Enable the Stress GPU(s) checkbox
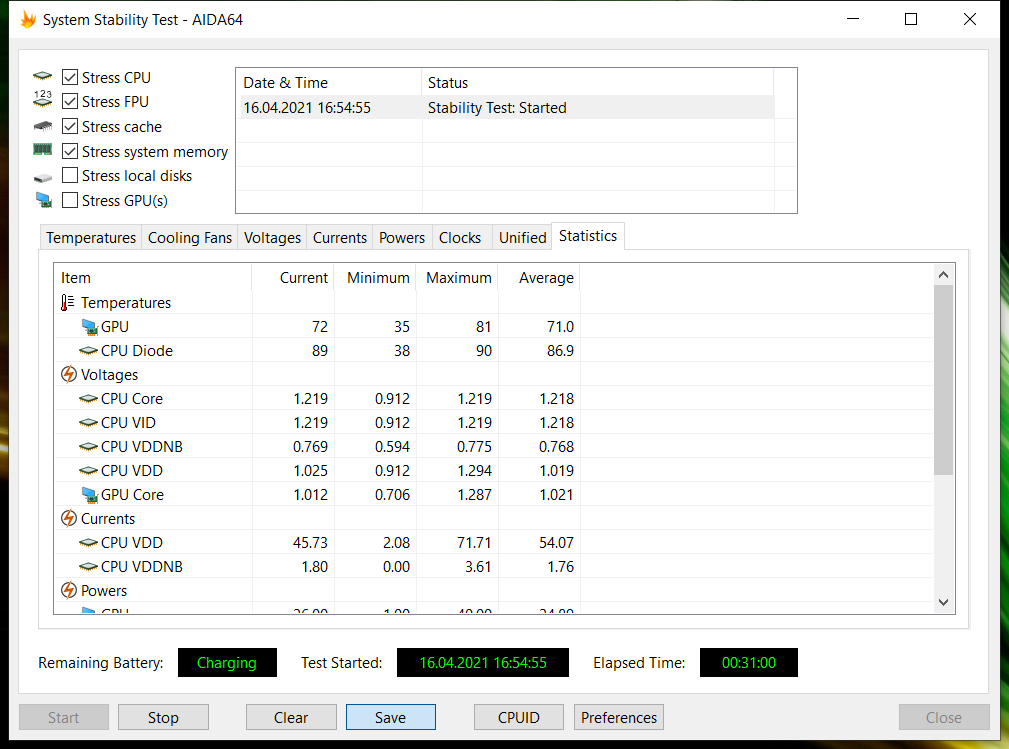This screenshot has height=749, width=1009. [69, 200]
